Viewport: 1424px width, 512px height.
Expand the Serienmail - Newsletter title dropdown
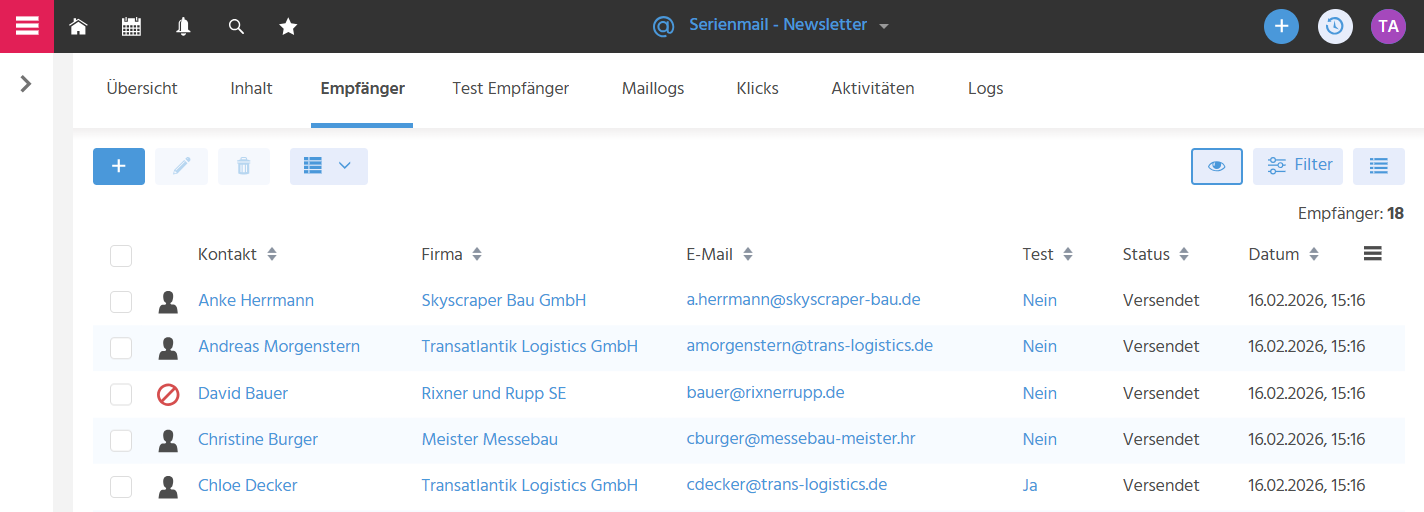click(884, 27)
